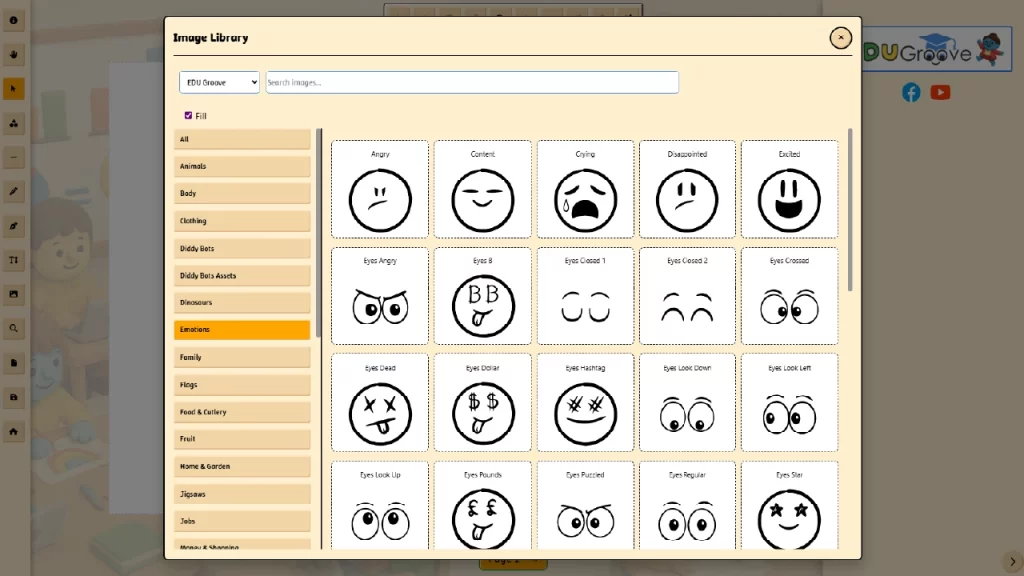
Task: Pick the Eyes Closed 2 image
Action: tap(687, 296)
